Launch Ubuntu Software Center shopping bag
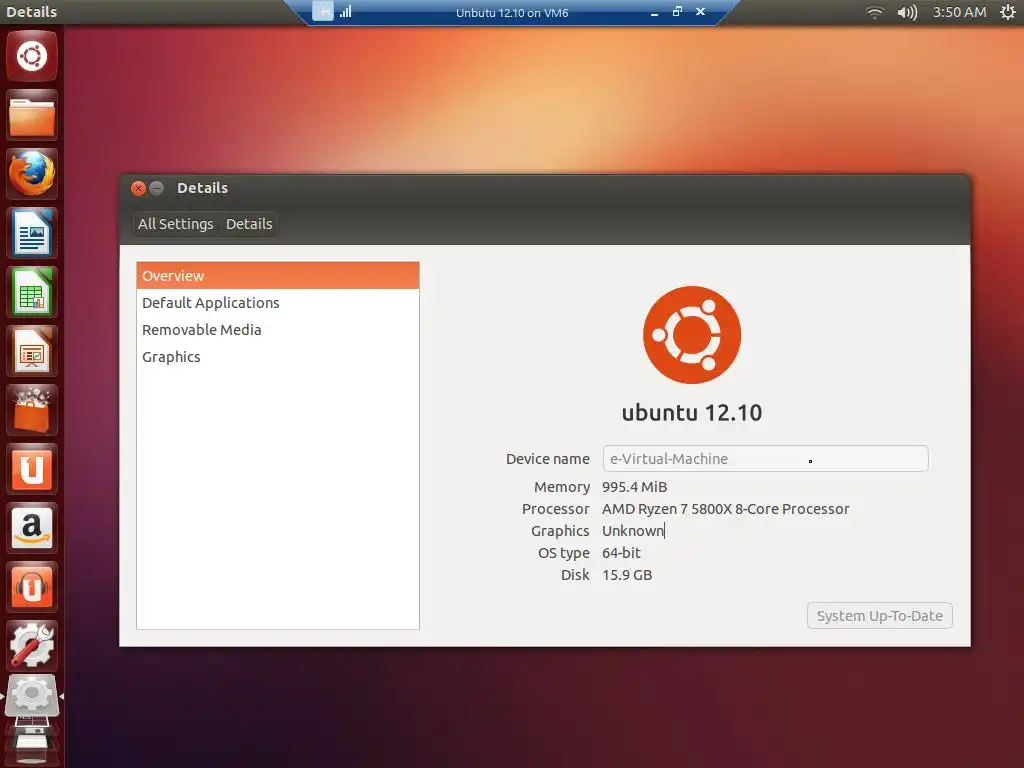The width and height of the screenshot is (1024, 768). click(x=32, y=410)
